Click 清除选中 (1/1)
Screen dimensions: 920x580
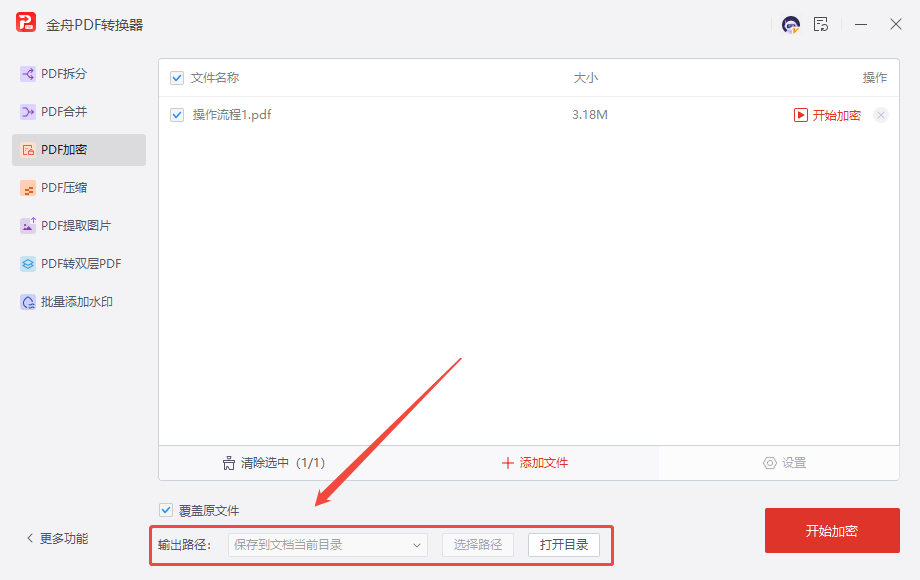coord(274,463)
